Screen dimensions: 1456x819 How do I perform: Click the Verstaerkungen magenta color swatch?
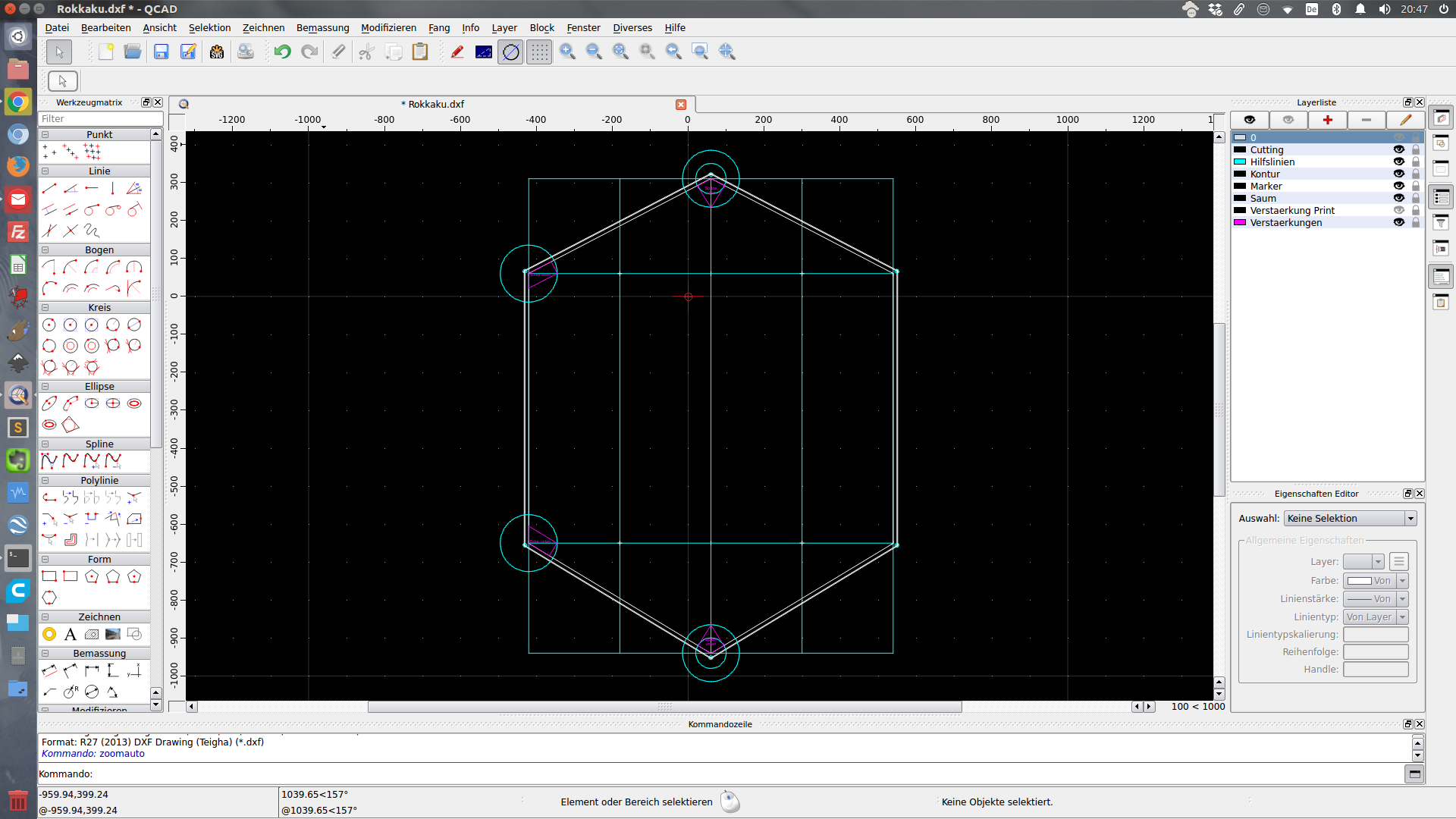pyautogui.click(x=1240, y=222)
